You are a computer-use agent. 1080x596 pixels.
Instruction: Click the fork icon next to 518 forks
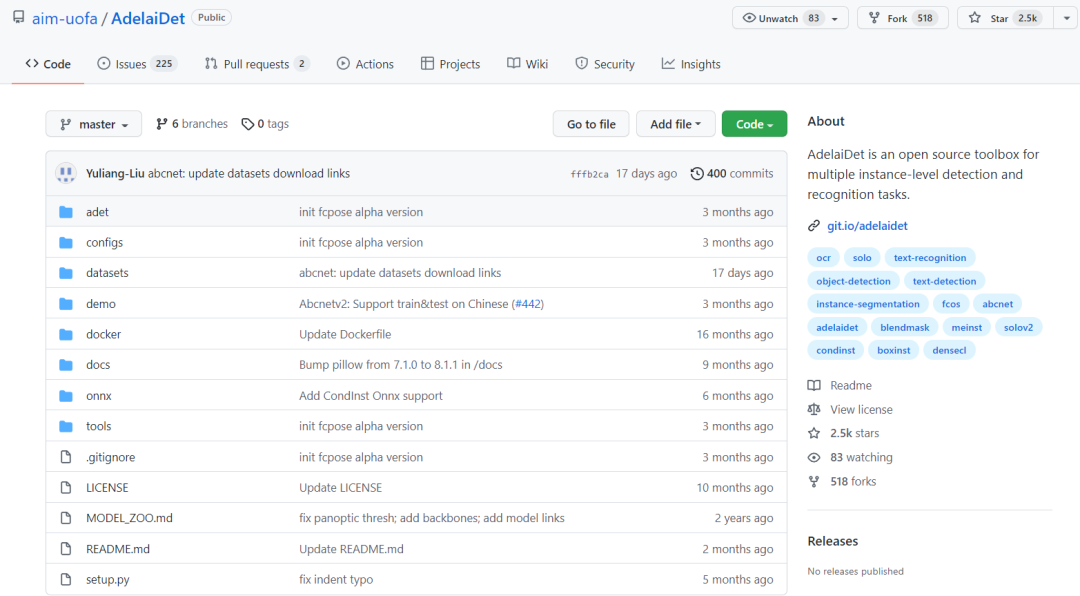(x=814, y=481)
